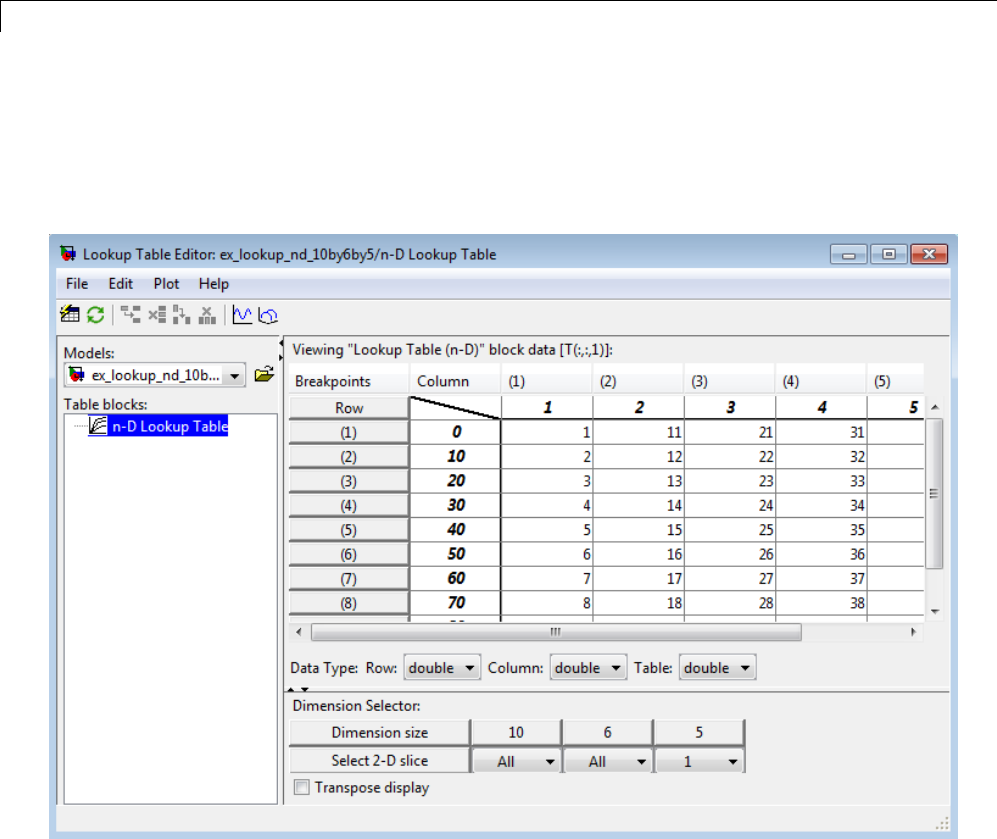Click the mesh plot toolbar icon
This screenshot has width=997, height=839.
coord(267,315)
